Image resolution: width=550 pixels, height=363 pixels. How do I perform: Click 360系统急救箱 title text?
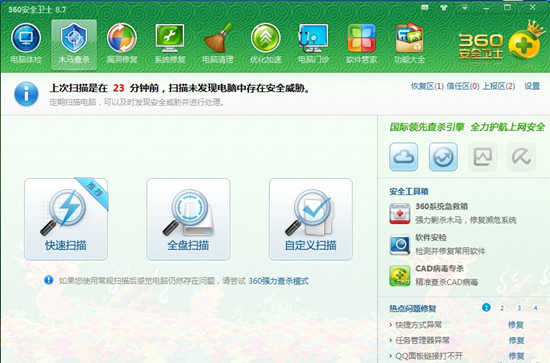tap(442, 207)
